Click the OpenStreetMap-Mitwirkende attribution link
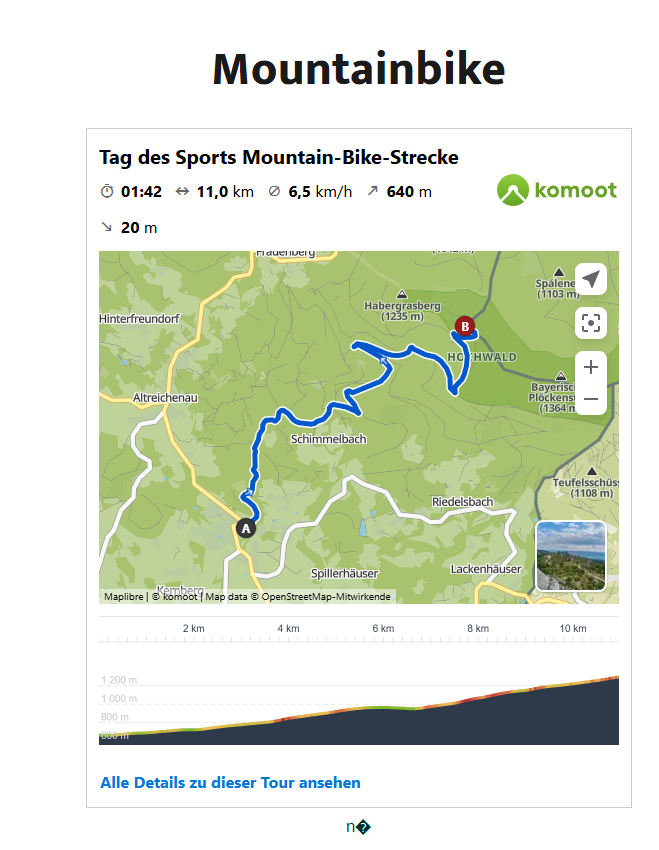The height and width of the screenshot is (850, 659). [326, 596]
